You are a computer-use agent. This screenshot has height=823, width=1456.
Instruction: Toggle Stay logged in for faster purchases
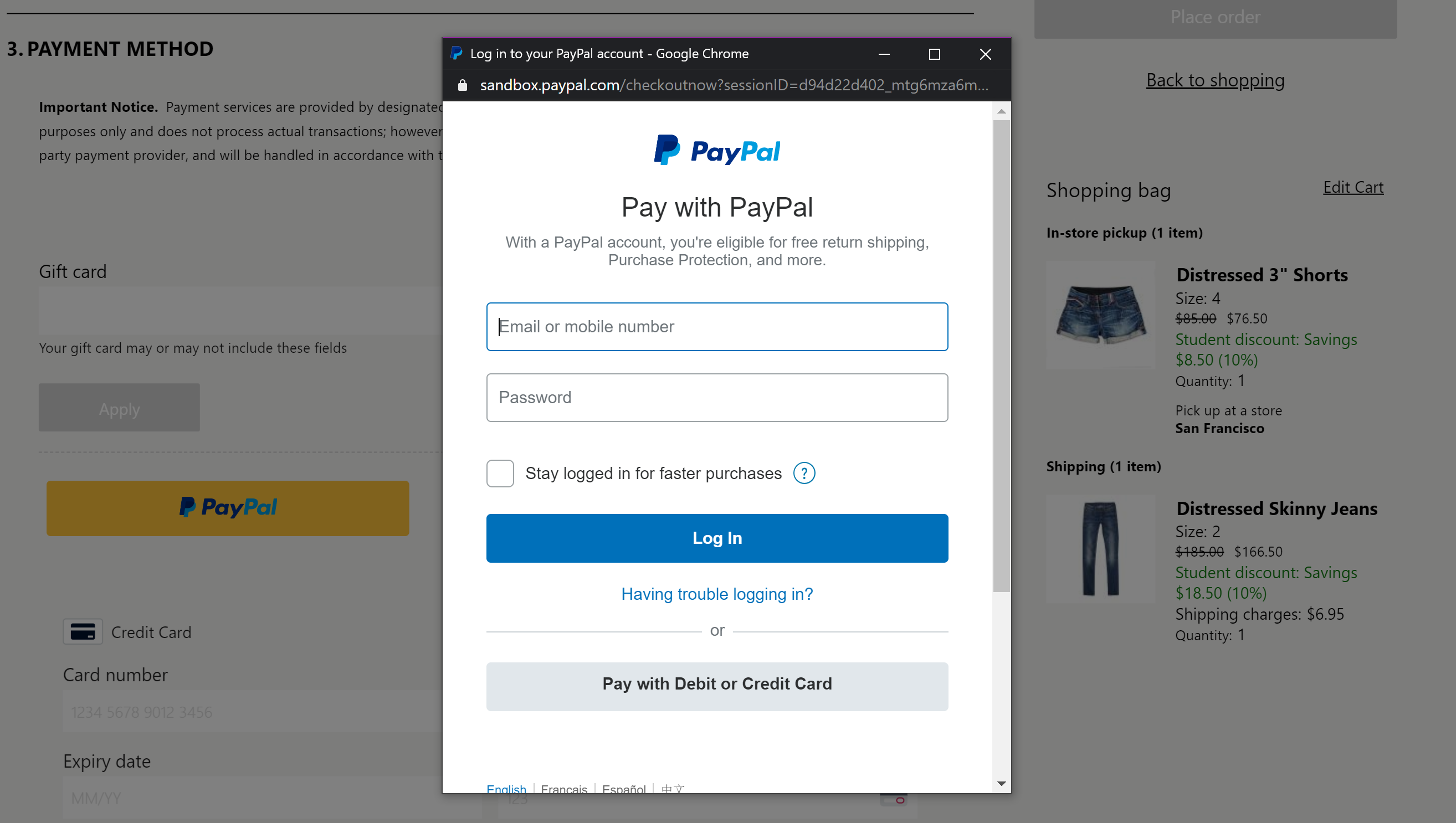point(500,473)
